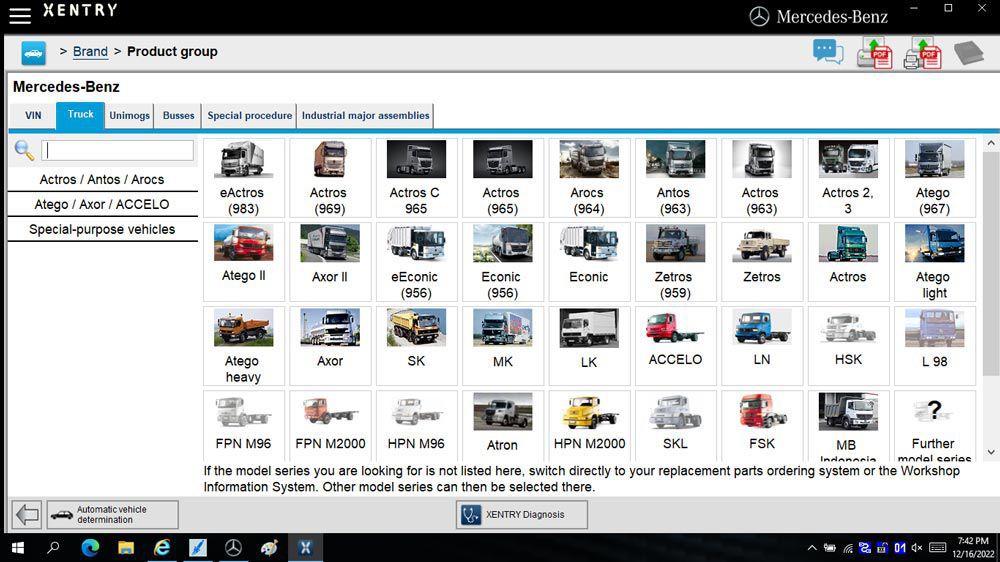Click Automatic vehicle determination button
Viewport: 1000px width, 562px height.
point(112,514)
